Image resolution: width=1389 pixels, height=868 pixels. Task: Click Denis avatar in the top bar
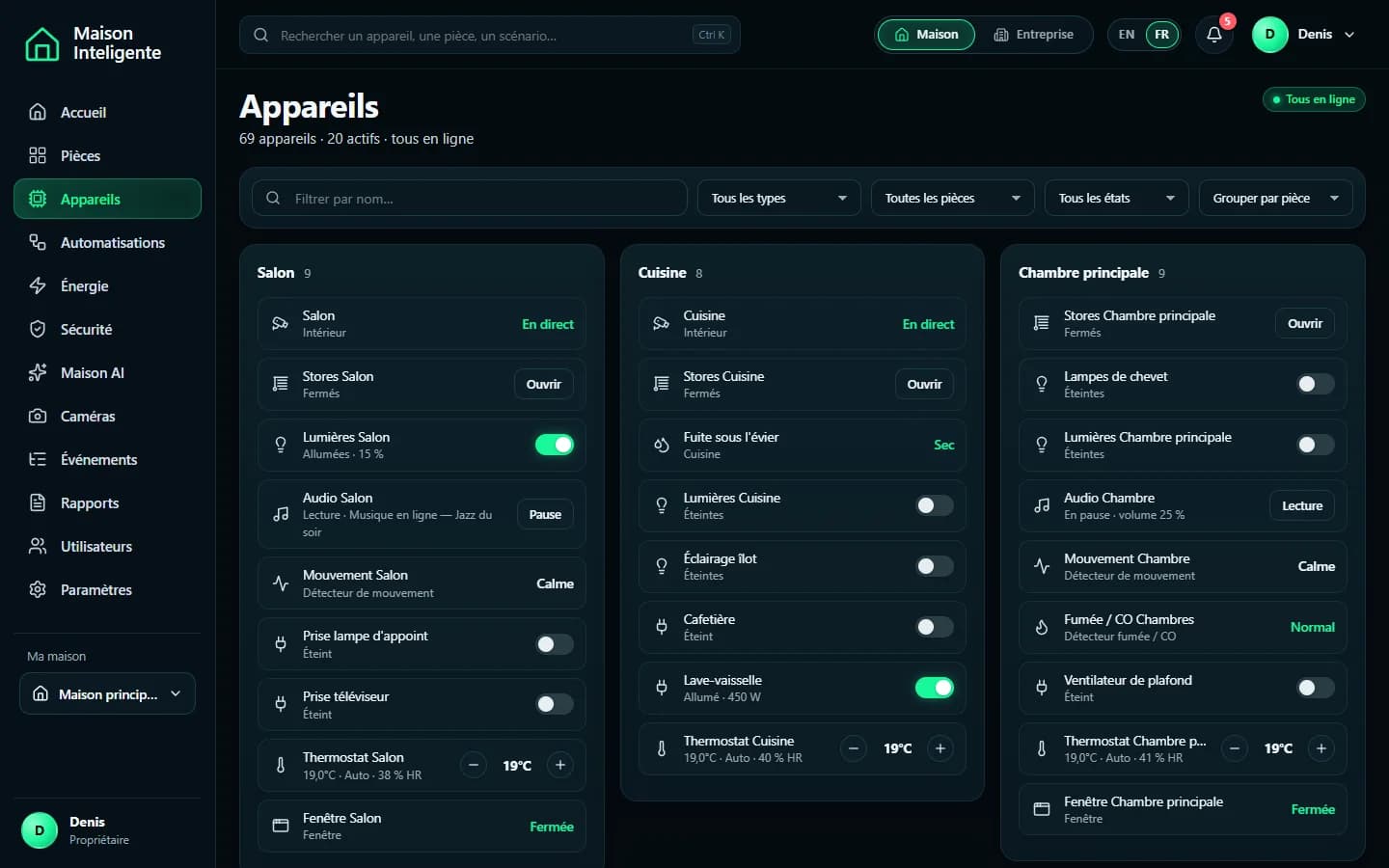tap(1269, 35)
